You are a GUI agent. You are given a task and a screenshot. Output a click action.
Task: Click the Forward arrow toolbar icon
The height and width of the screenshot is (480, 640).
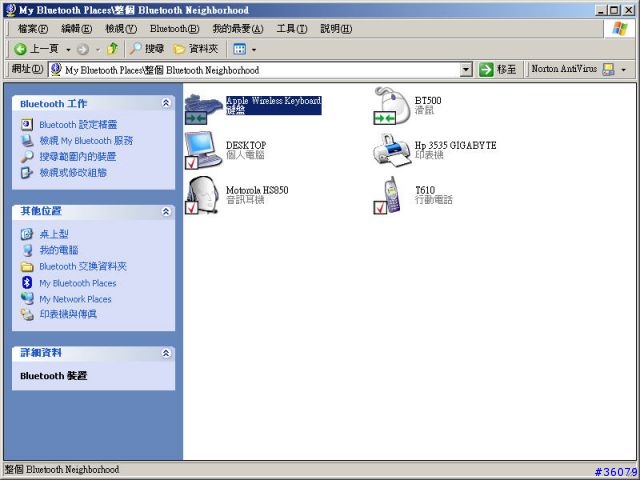[x=83, y=50]
